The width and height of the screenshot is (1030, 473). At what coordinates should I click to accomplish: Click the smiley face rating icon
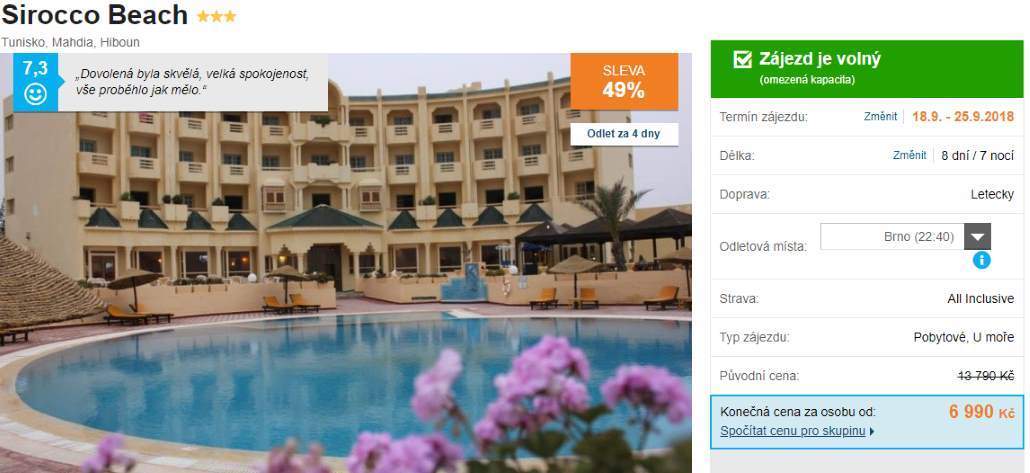[35, 94]
